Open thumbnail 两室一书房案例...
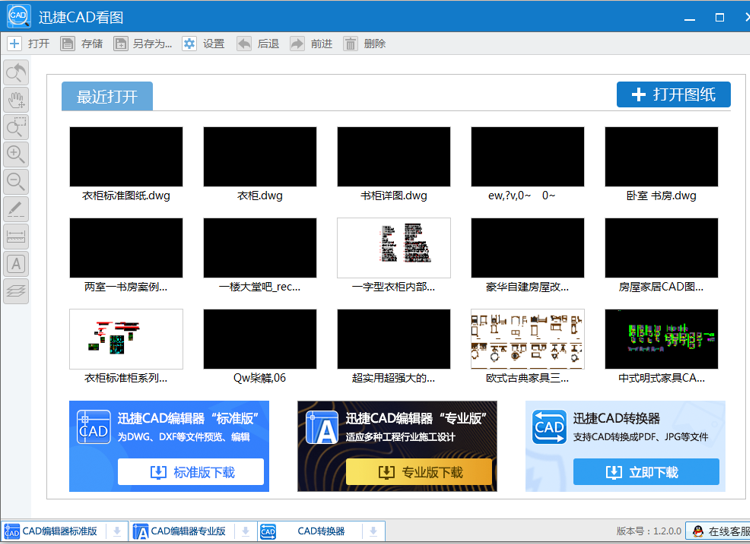The height and width of the screenshot is (544, 750). click(x=126, y=248)
